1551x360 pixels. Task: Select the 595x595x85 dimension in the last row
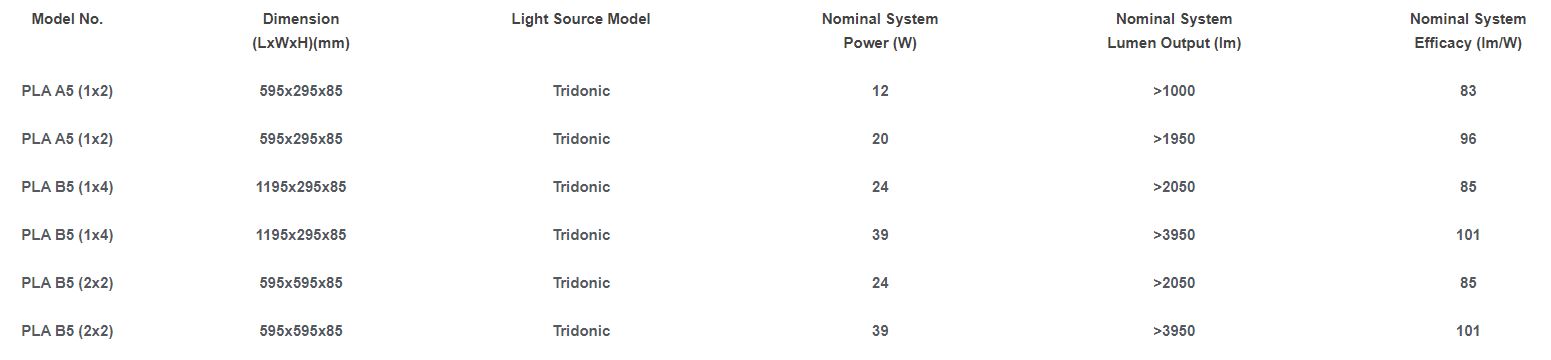(x=301, y=331)
